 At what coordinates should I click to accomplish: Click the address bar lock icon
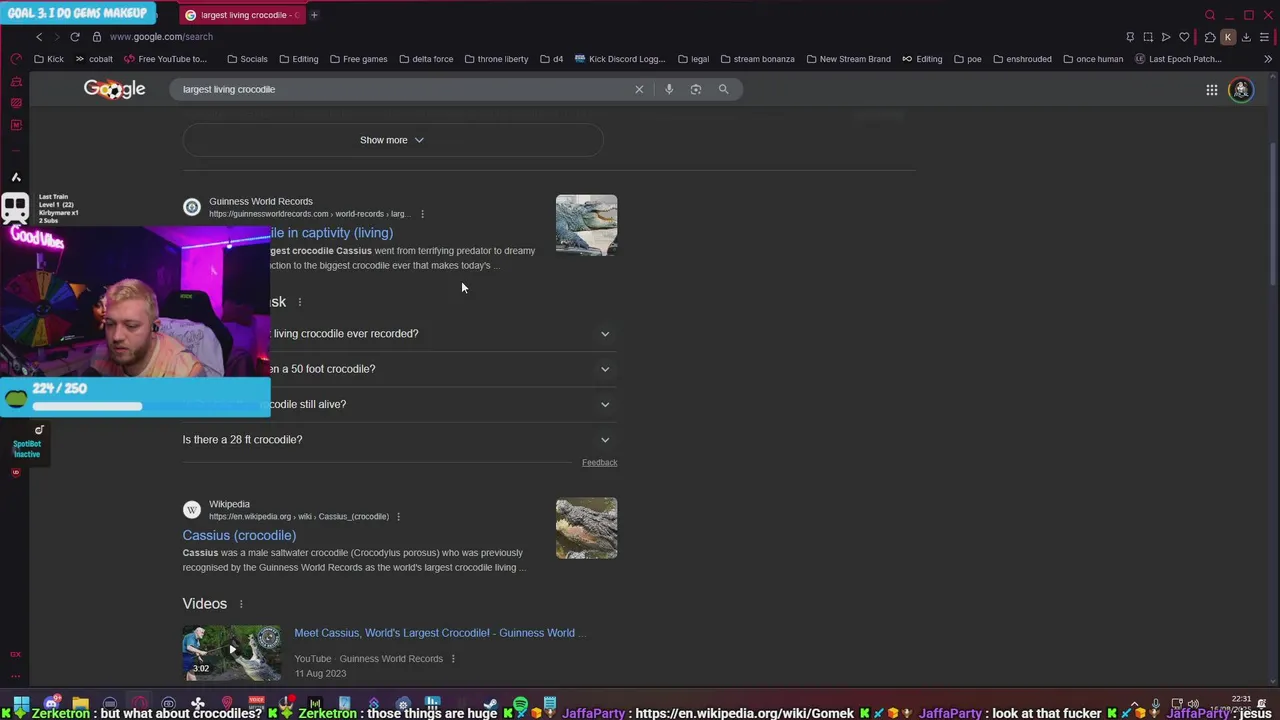point(97,37)
